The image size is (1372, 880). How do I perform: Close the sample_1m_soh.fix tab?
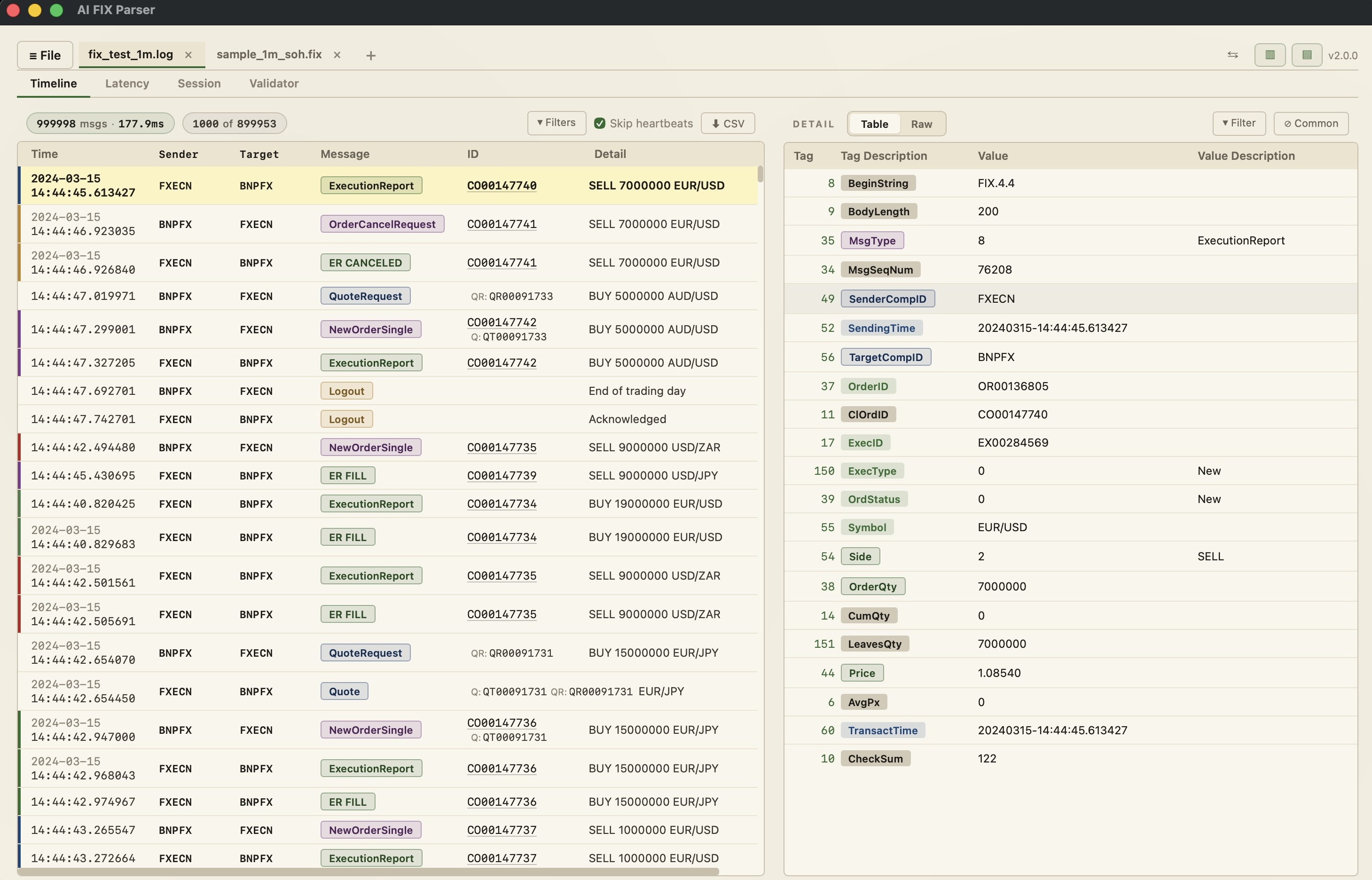pyautogui.click(x=337, y=55)
